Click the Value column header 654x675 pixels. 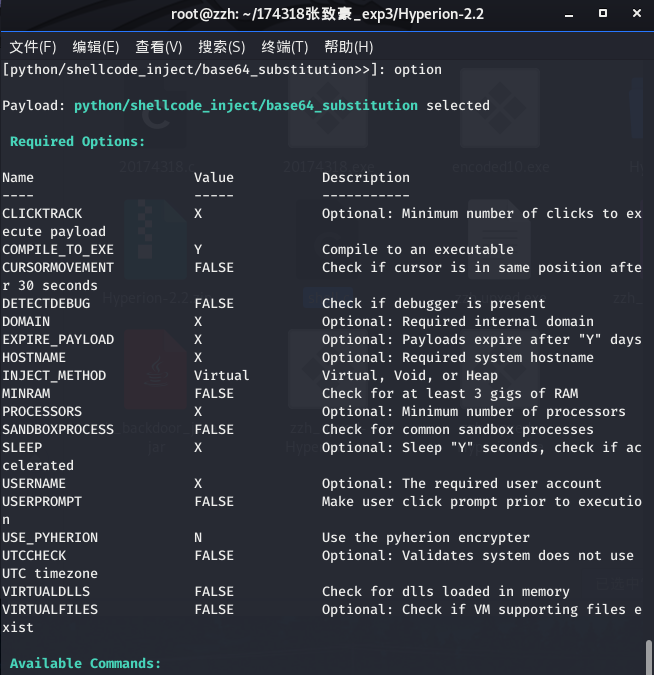(x=214, y=177)
